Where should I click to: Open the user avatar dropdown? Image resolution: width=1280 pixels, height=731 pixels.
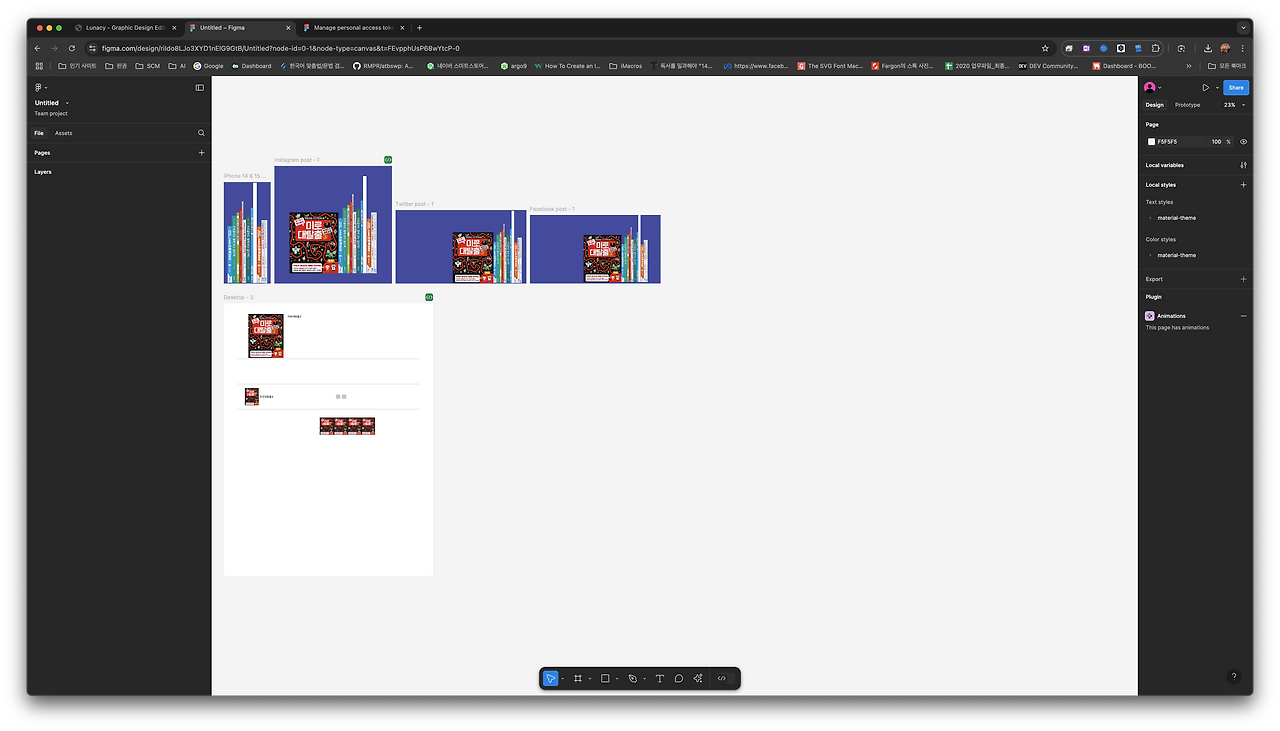pos(1153,88)
